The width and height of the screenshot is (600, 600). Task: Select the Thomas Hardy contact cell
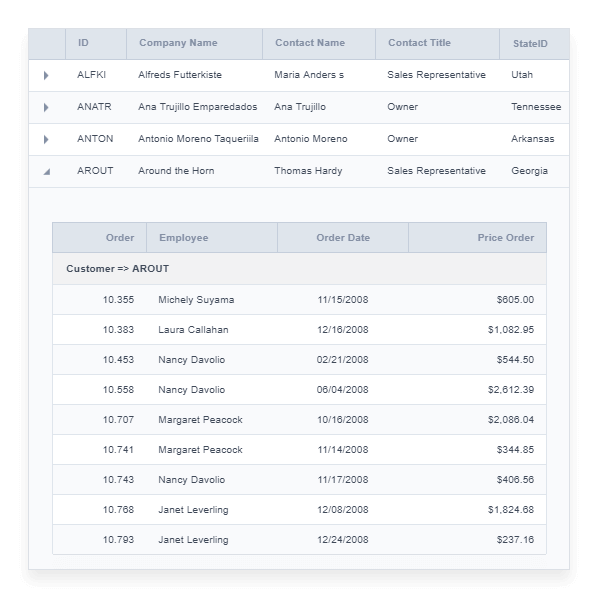click(319, 171)
